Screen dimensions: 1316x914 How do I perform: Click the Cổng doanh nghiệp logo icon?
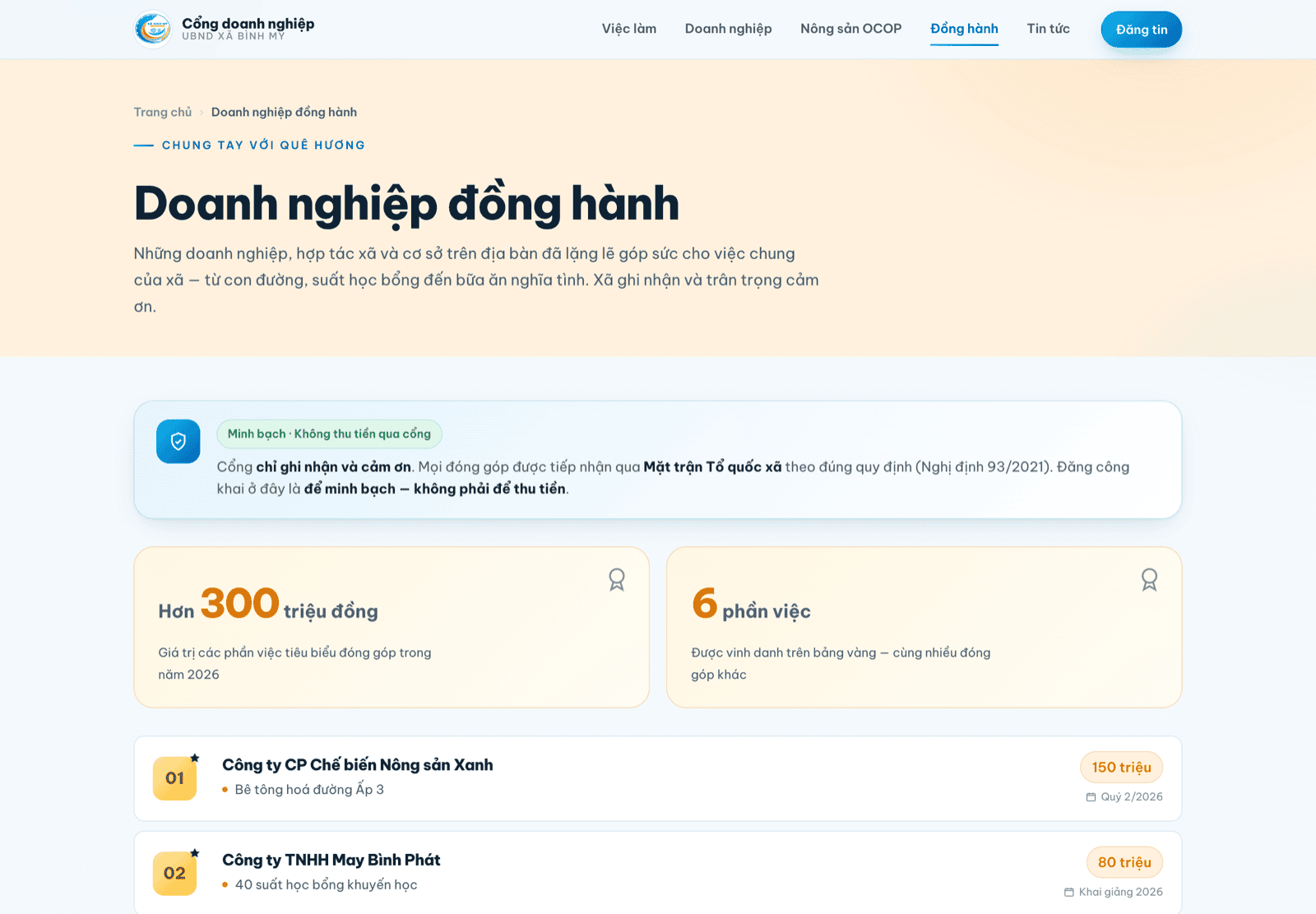153,29
